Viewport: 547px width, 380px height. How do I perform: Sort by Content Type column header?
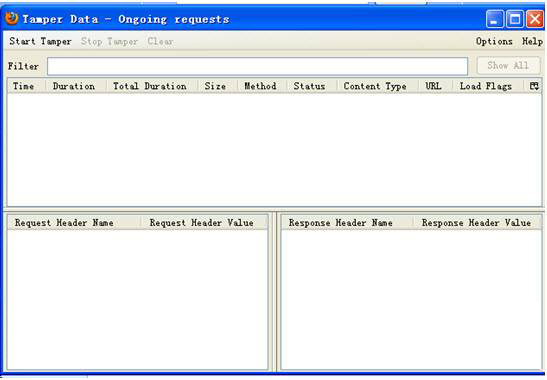point(377,86)
